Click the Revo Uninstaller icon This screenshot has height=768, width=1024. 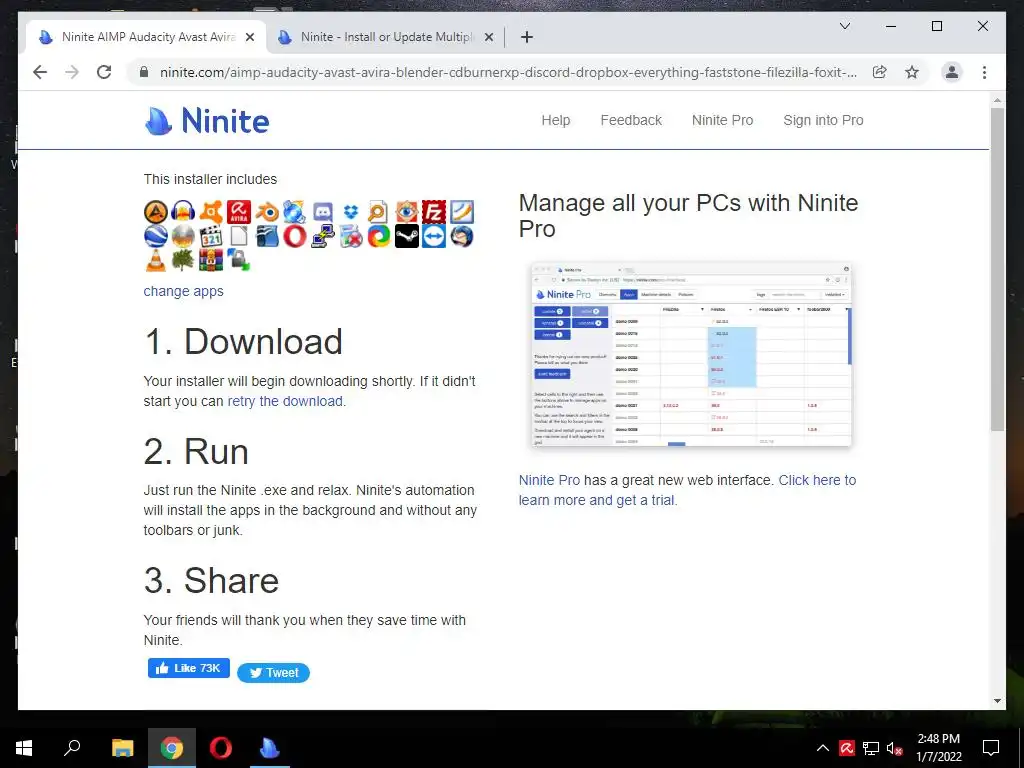click(x=351, y=236)
